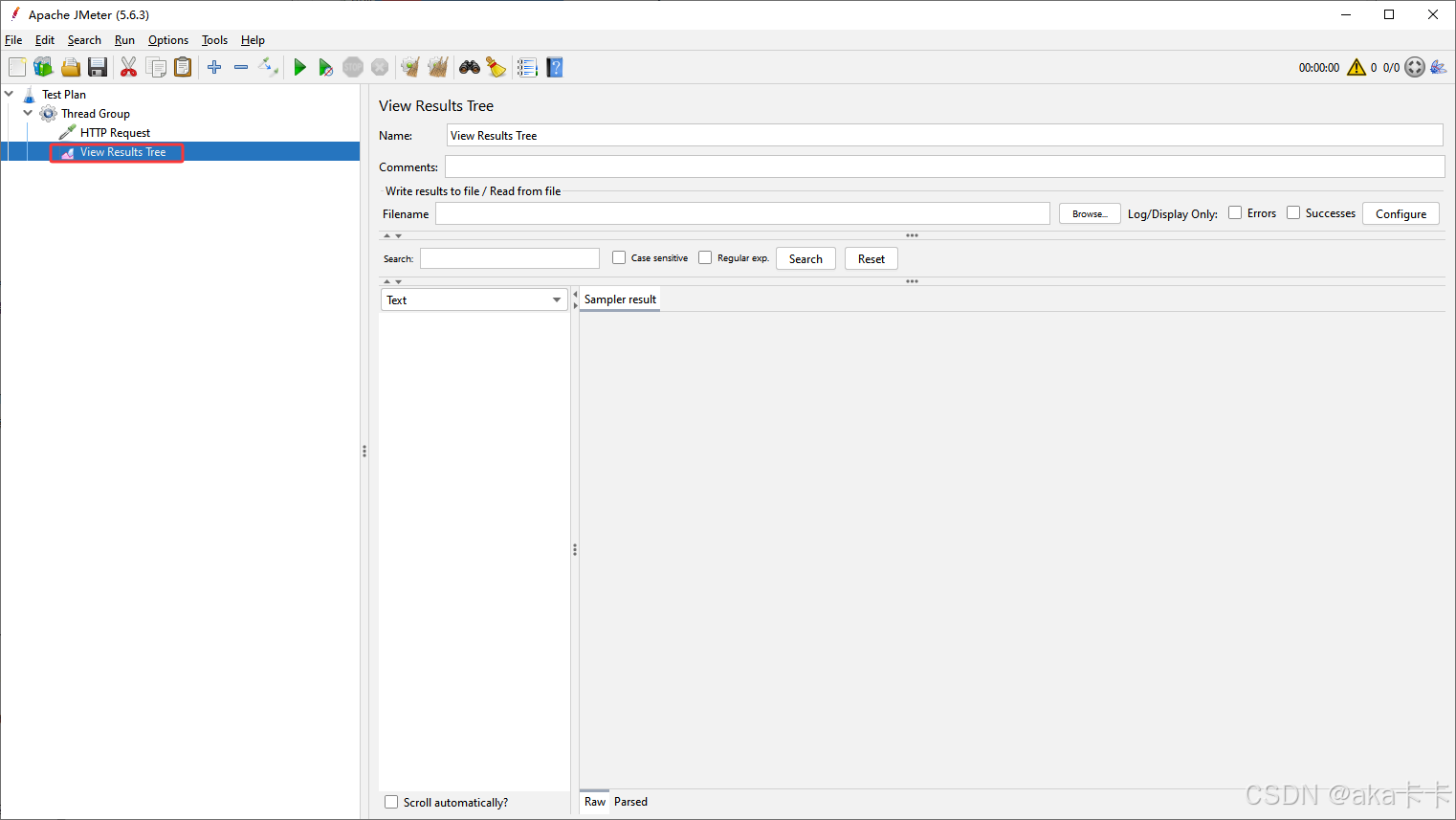Click the Clear broom icon
1456x820 pixels.
410,67
